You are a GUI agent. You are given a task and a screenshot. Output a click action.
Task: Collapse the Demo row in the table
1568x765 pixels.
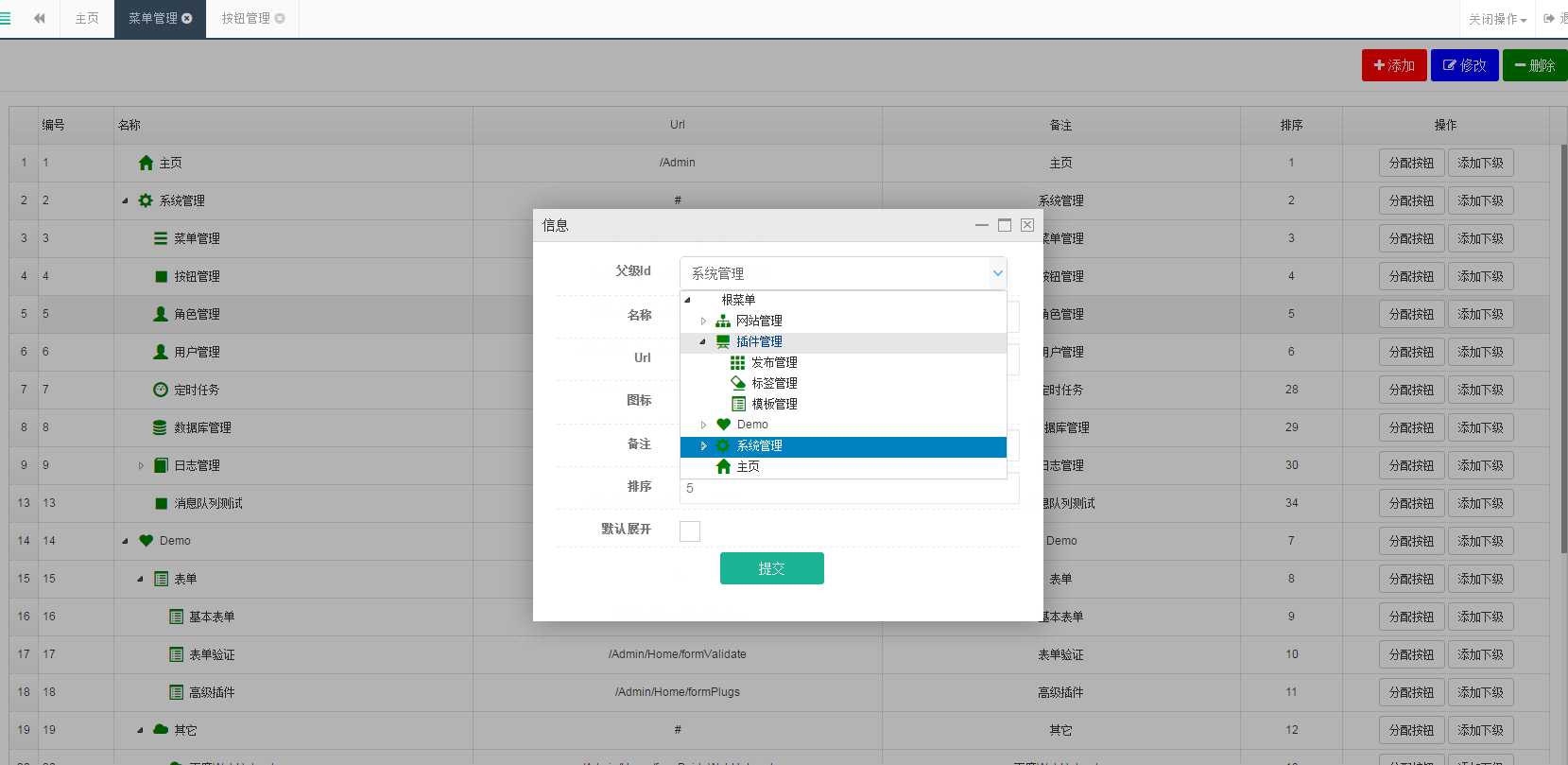pos(125,541)
